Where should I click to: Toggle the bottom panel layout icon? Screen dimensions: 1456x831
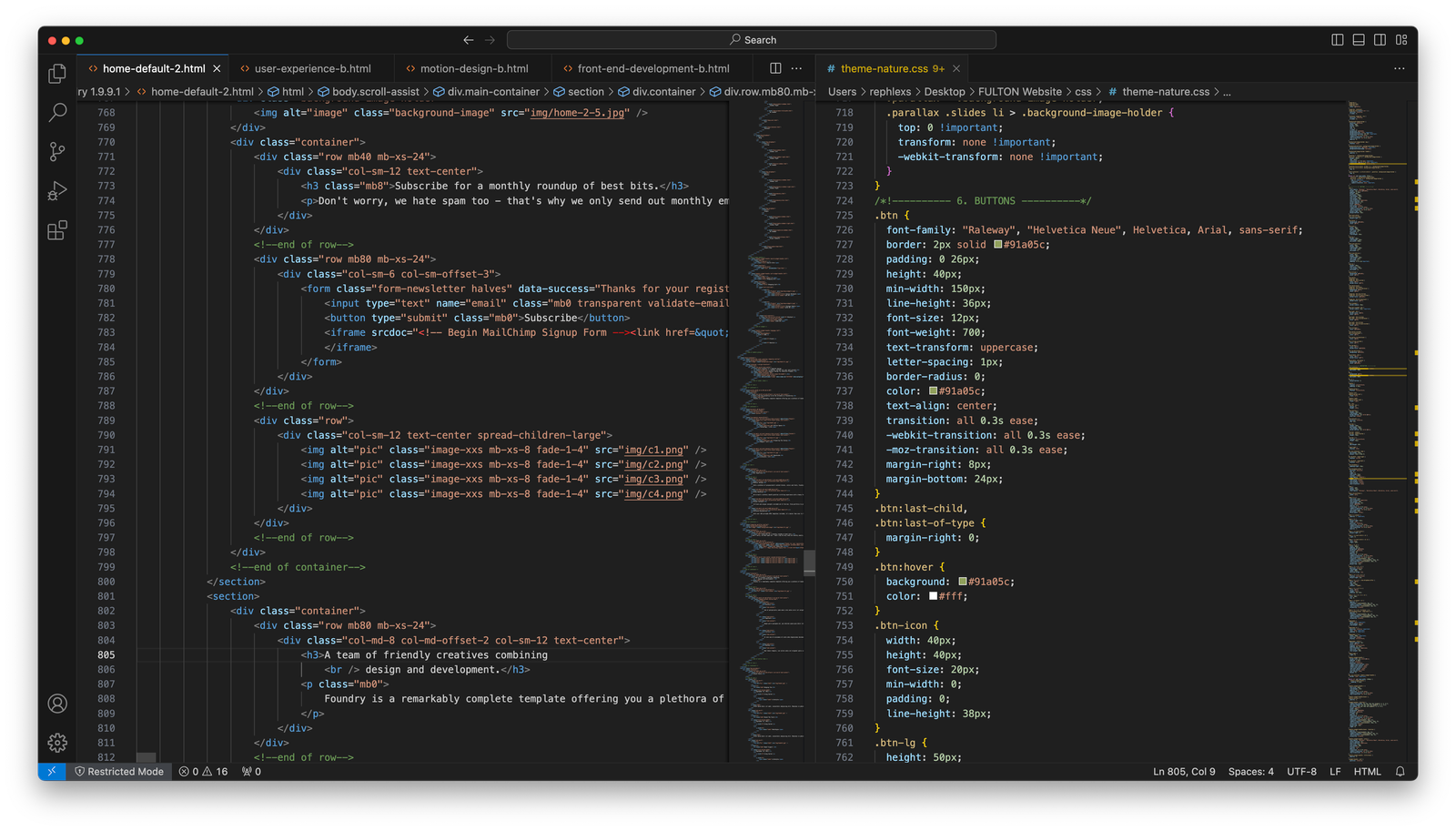tap(1359, 40)
